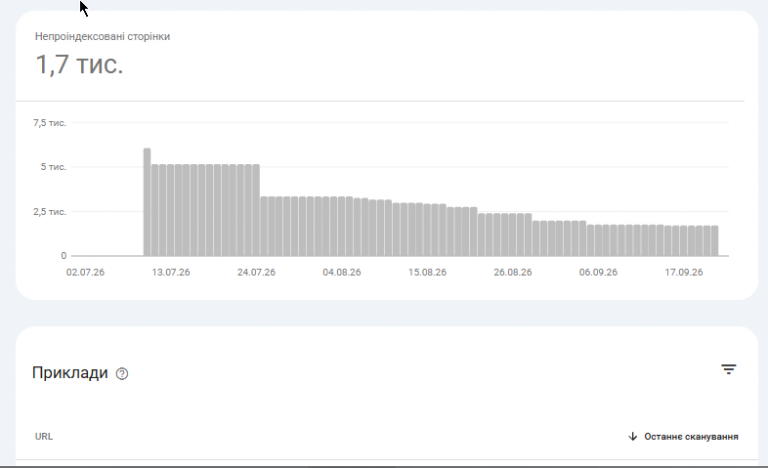Viewport: 768px width, 468px height.
Task: Click the 15.08.26 date axis label
Action: (427, 272)
